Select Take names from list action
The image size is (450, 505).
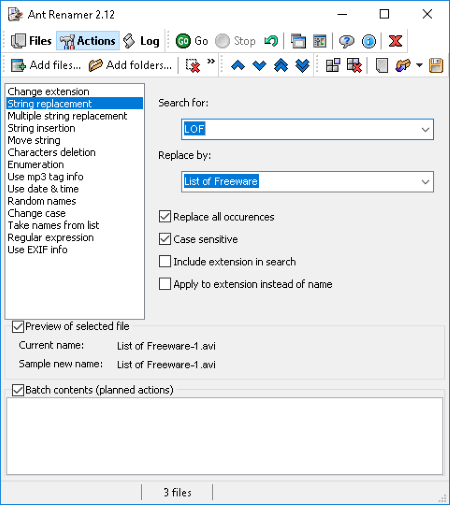[74, 225]
